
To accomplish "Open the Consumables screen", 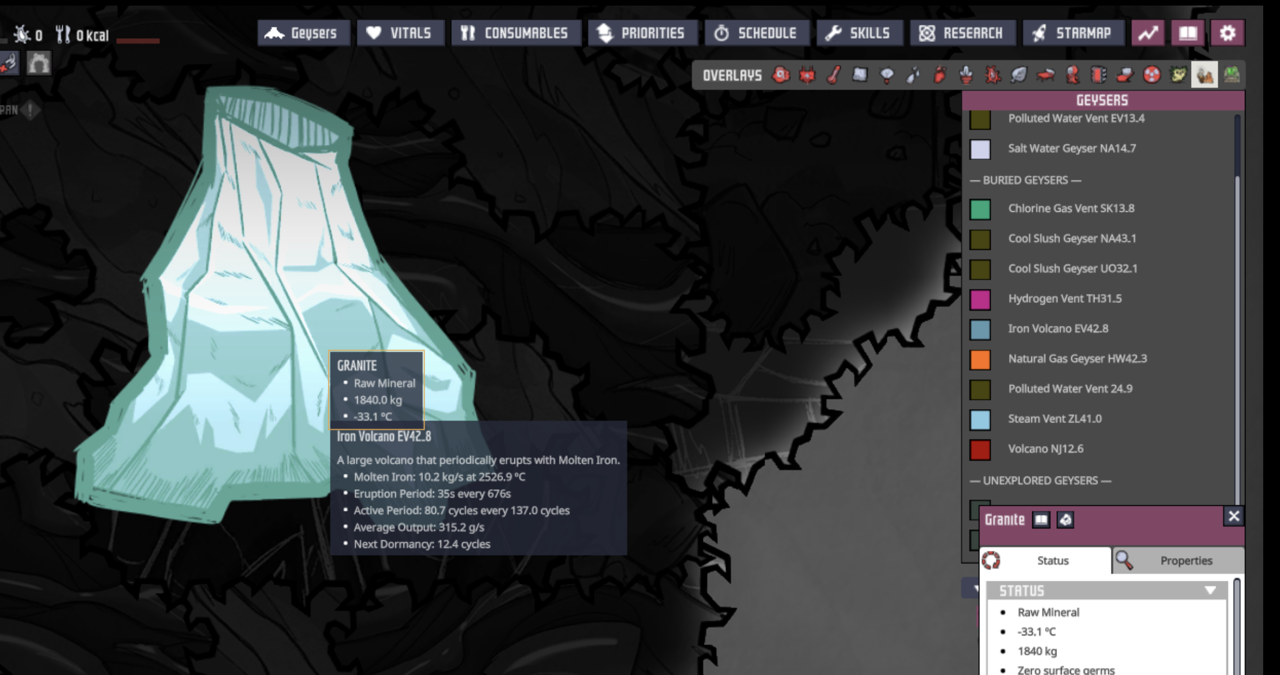I will point(515,33).
